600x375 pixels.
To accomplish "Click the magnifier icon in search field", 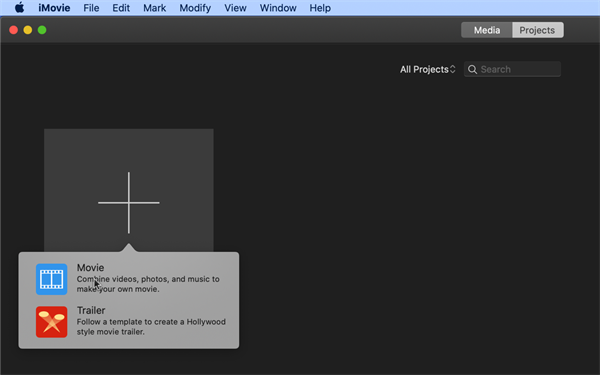I will point(473,69).
